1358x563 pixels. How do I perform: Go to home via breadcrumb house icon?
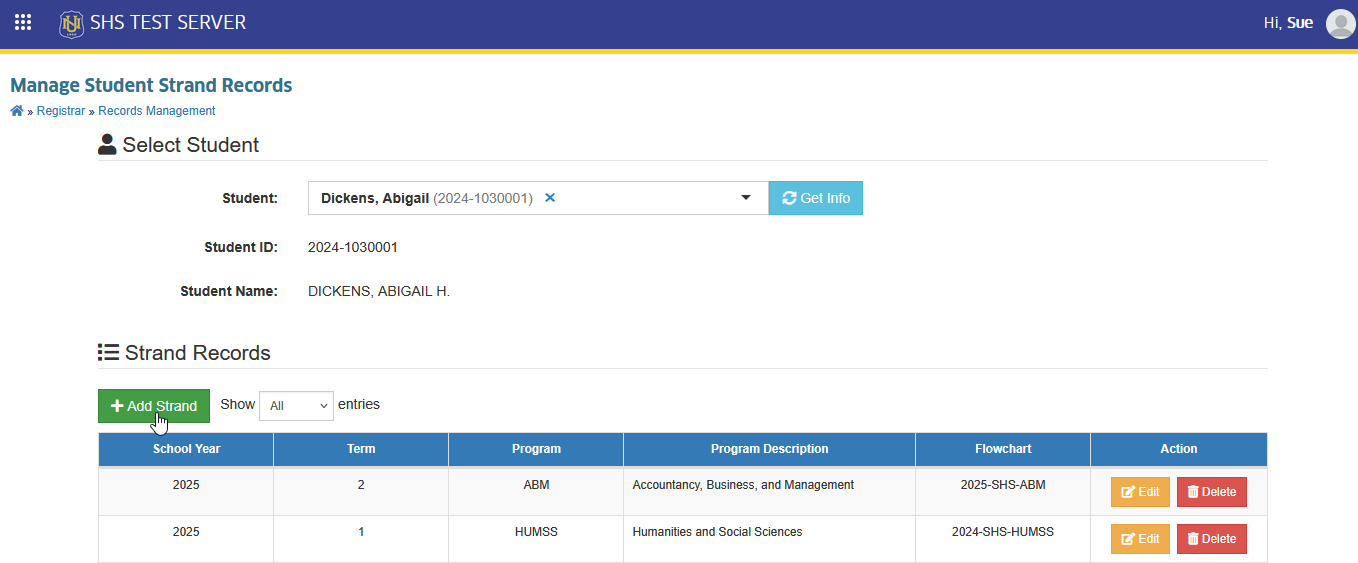pyautogui.click(x=17, y=111)
